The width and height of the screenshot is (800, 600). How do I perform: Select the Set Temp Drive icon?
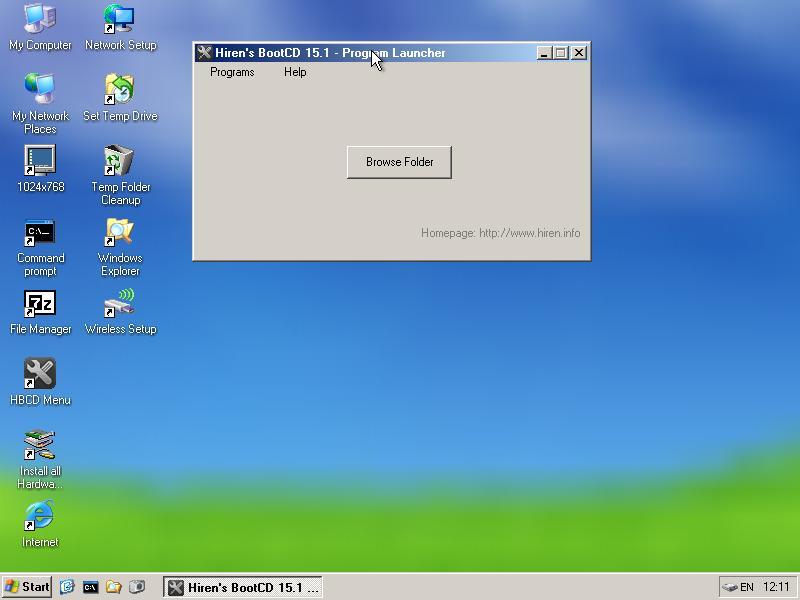[x=120, y=90]
